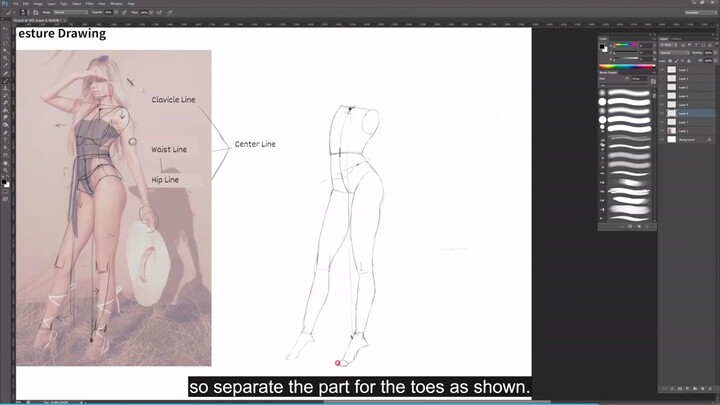Hide the highlighted selected layer
Viewport: 720px width, 405px height.
click(x=662, y=113)
